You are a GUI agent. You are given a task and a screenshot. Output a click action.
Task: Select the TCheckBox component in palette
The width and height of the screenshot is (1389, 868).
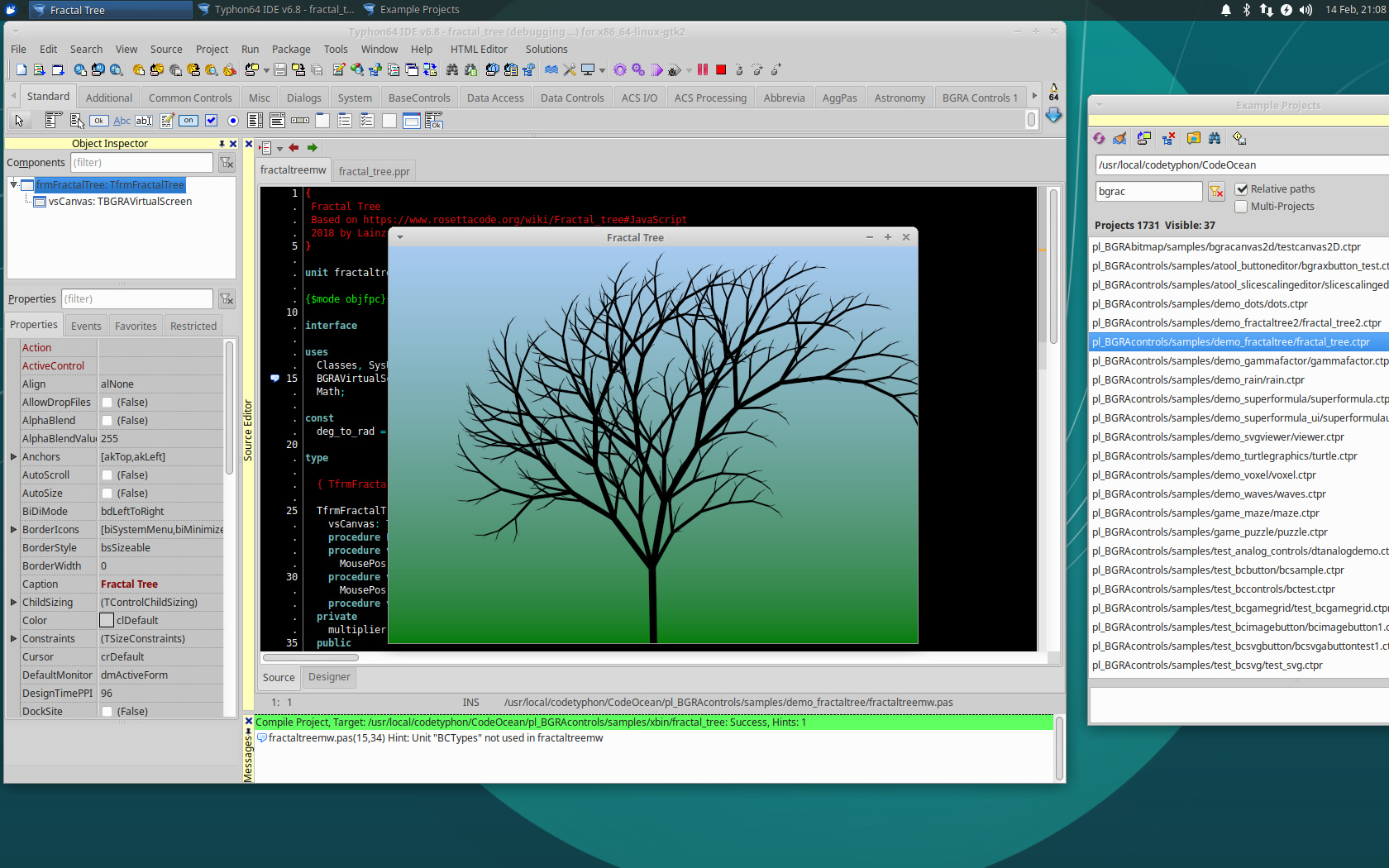[211, 121]
